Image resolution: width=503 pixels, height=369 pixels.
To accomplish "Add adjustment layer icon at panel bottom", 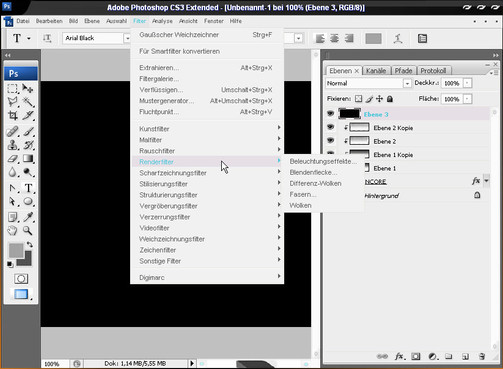I will pyautogui.click(x=432, y=356).
